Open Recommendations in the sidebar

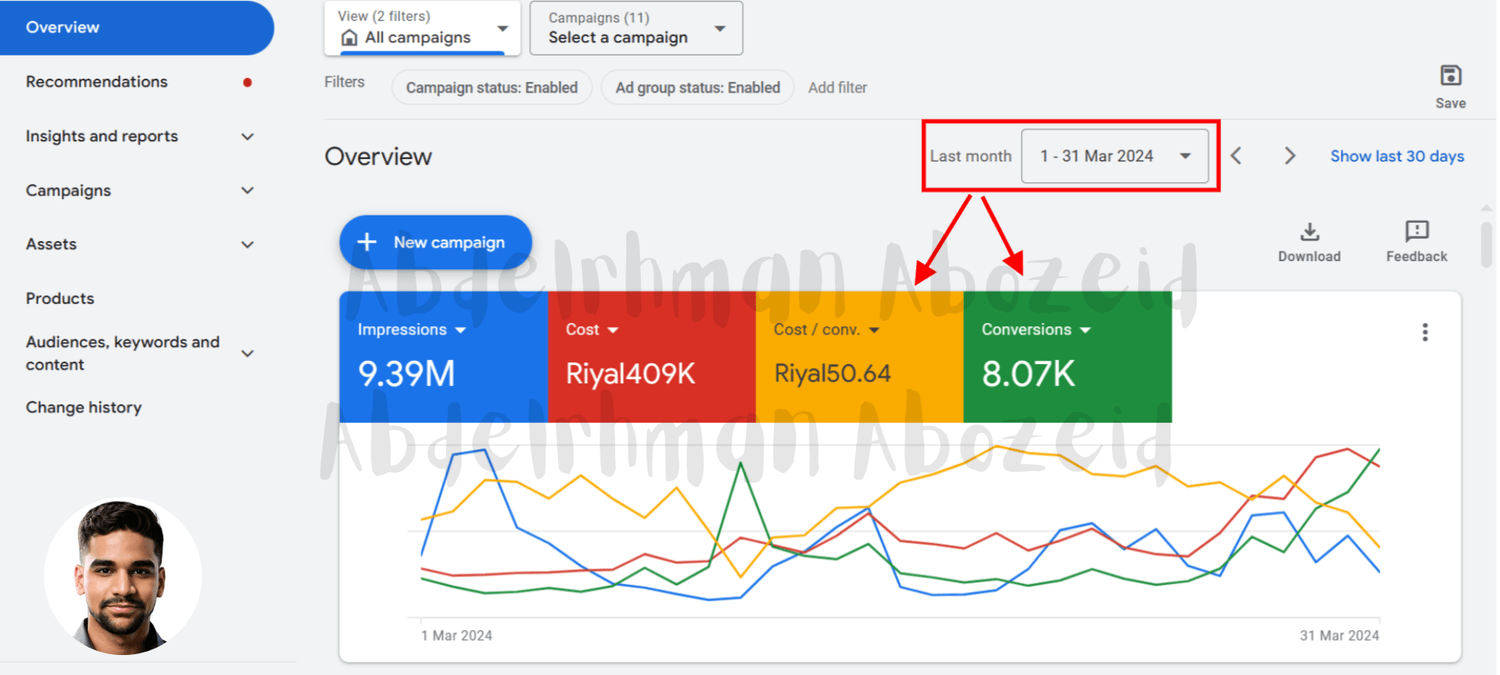coord(97,82)
